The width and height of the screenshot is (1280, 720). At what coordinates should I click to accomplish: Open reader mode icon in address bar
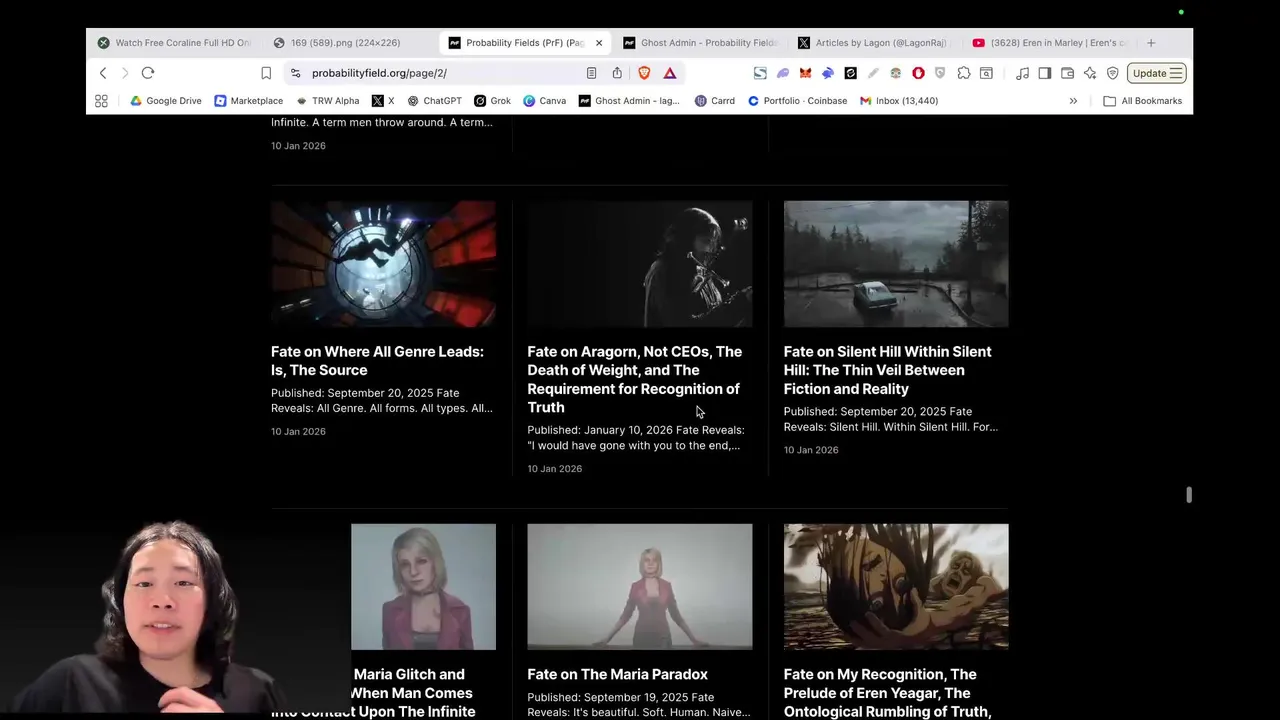[x=591, y=73]
